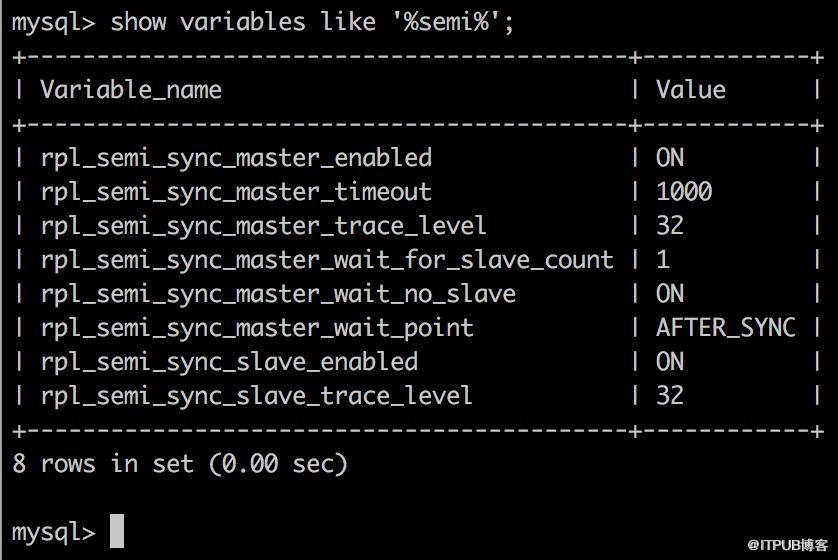Click the ON value of slave_enabled
The height and width of the screenshot is (560, 838).
670,362
